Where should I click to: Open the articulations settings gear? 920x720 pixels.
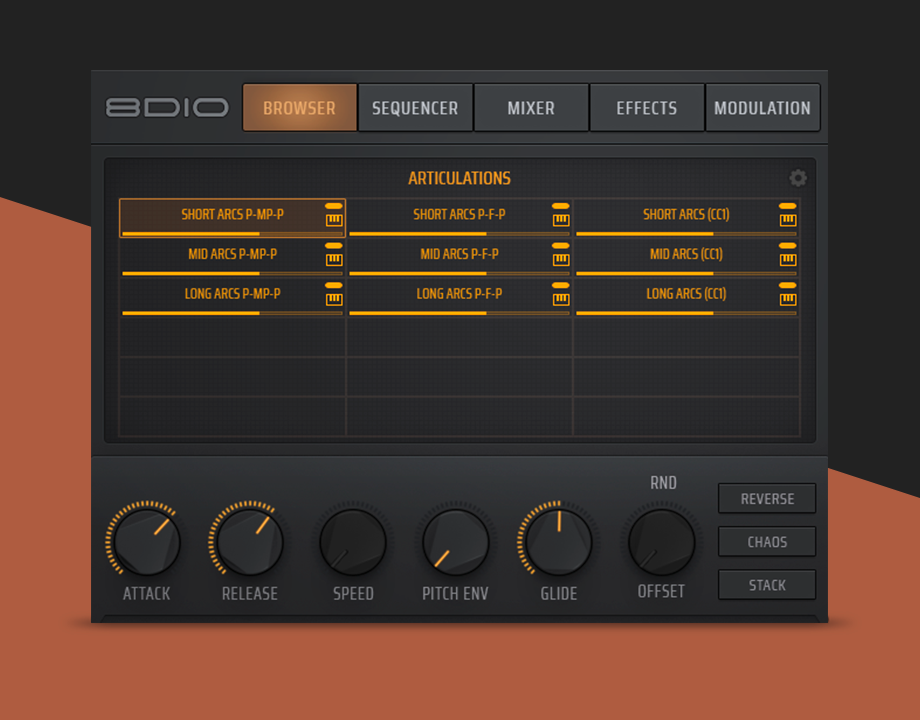point(797,178)
